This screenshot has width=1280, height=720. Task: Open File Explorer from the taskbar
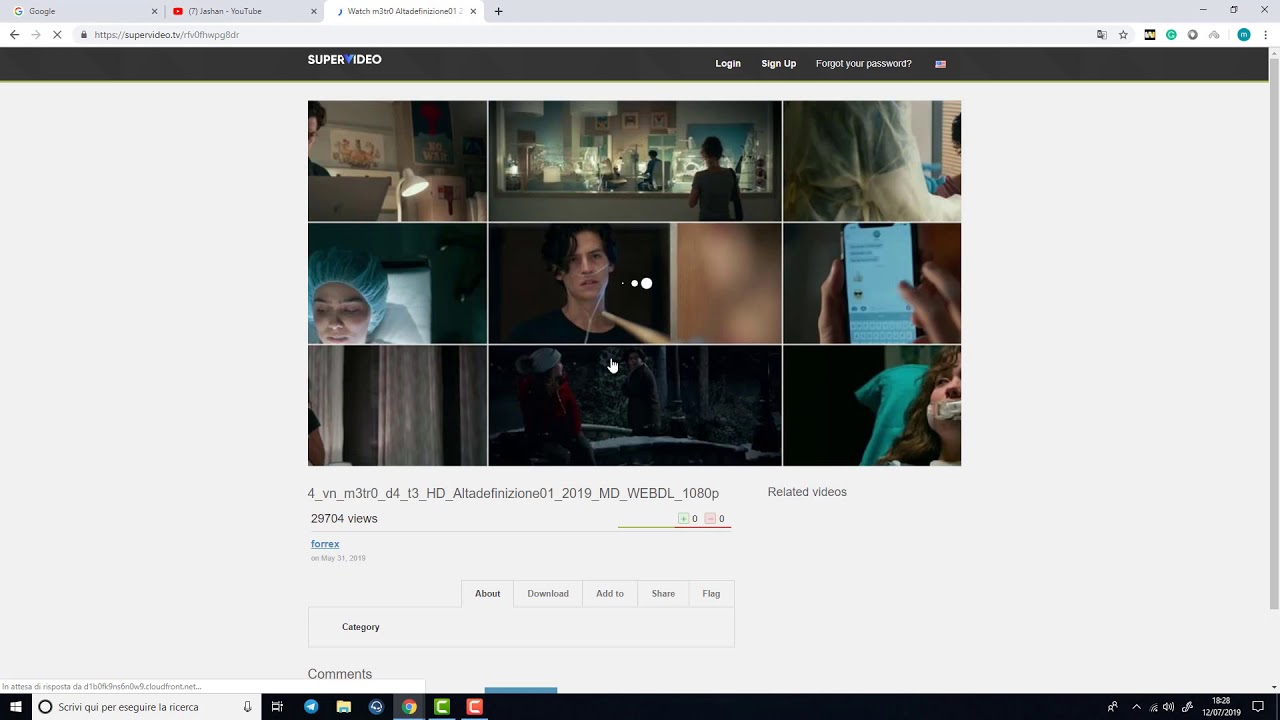point(344,707)
